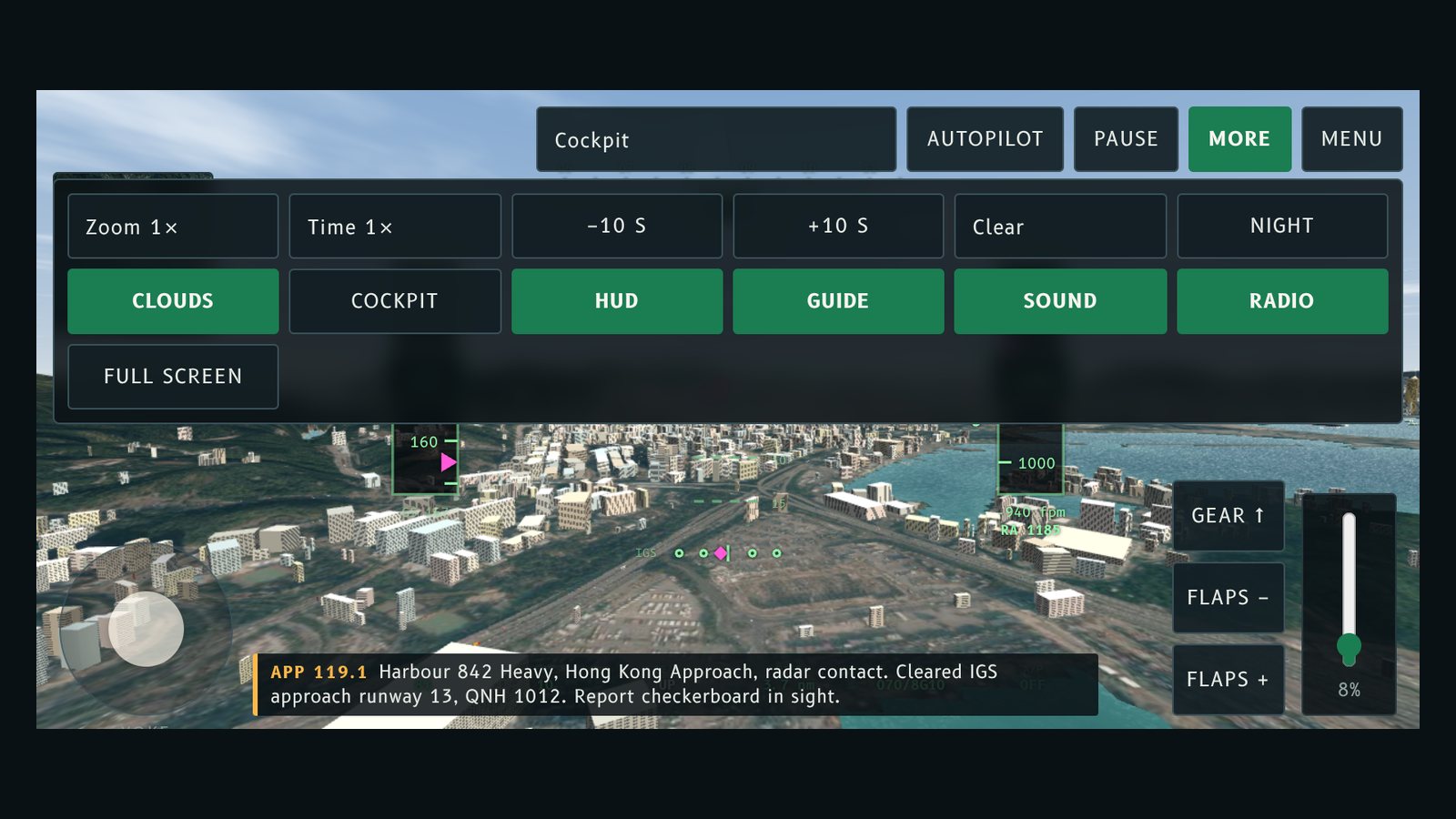Open the MENU
The height and width of the screenshot is (819, 1456).
1351,139
